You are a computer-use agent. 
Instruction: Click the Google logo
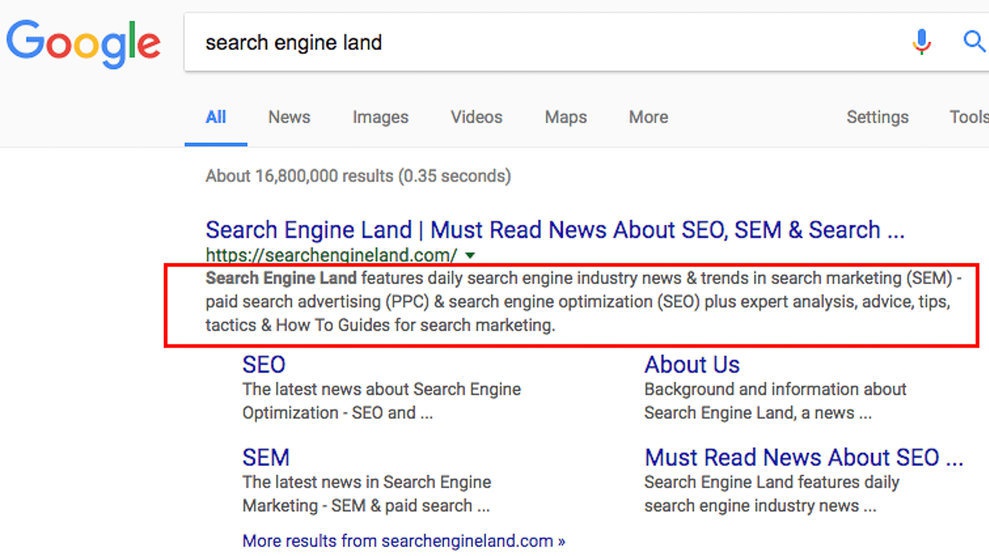(83, 43)
